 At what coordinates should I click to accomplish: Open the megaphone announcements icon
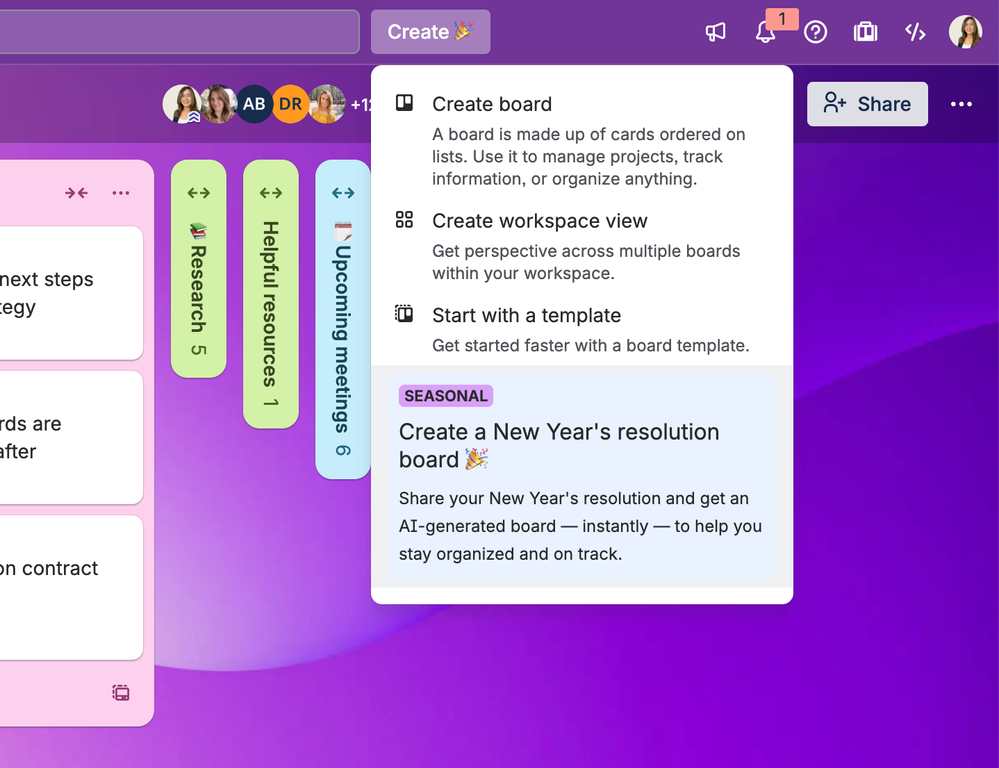point(715,32)
